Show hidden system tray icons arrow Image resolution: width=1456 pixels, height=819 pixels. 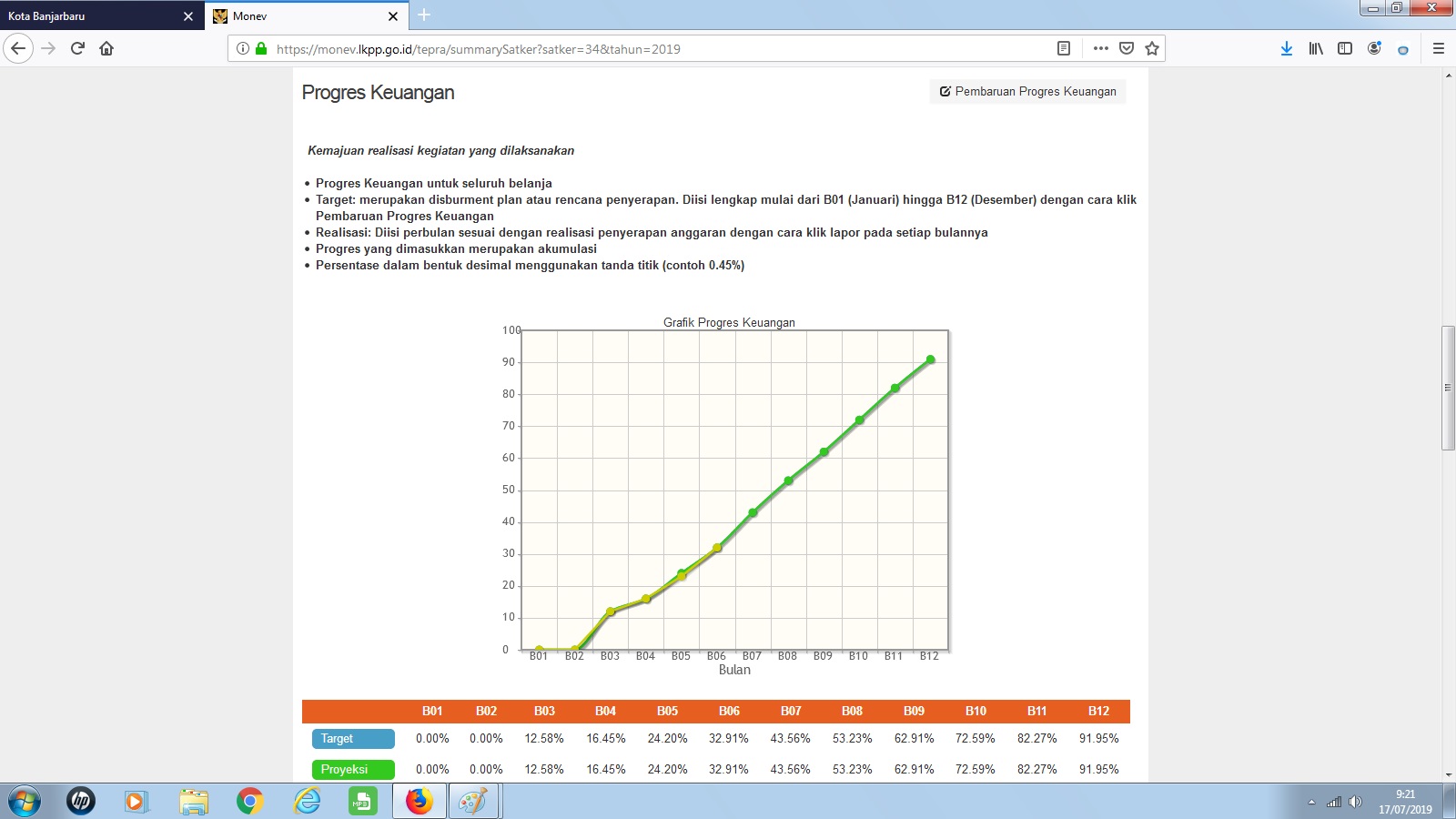[x=1311, y=802]
